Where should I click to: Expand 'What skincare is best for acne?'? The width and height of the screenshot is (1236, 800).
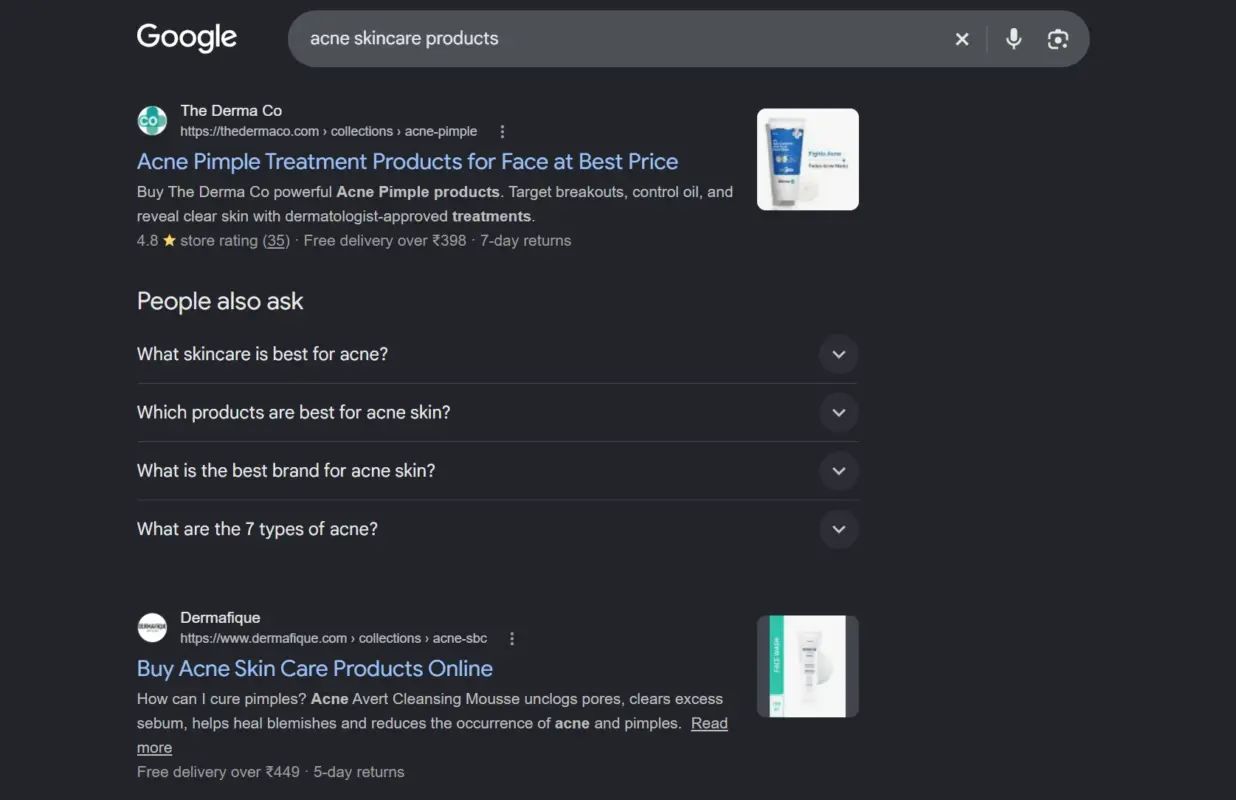497,354
